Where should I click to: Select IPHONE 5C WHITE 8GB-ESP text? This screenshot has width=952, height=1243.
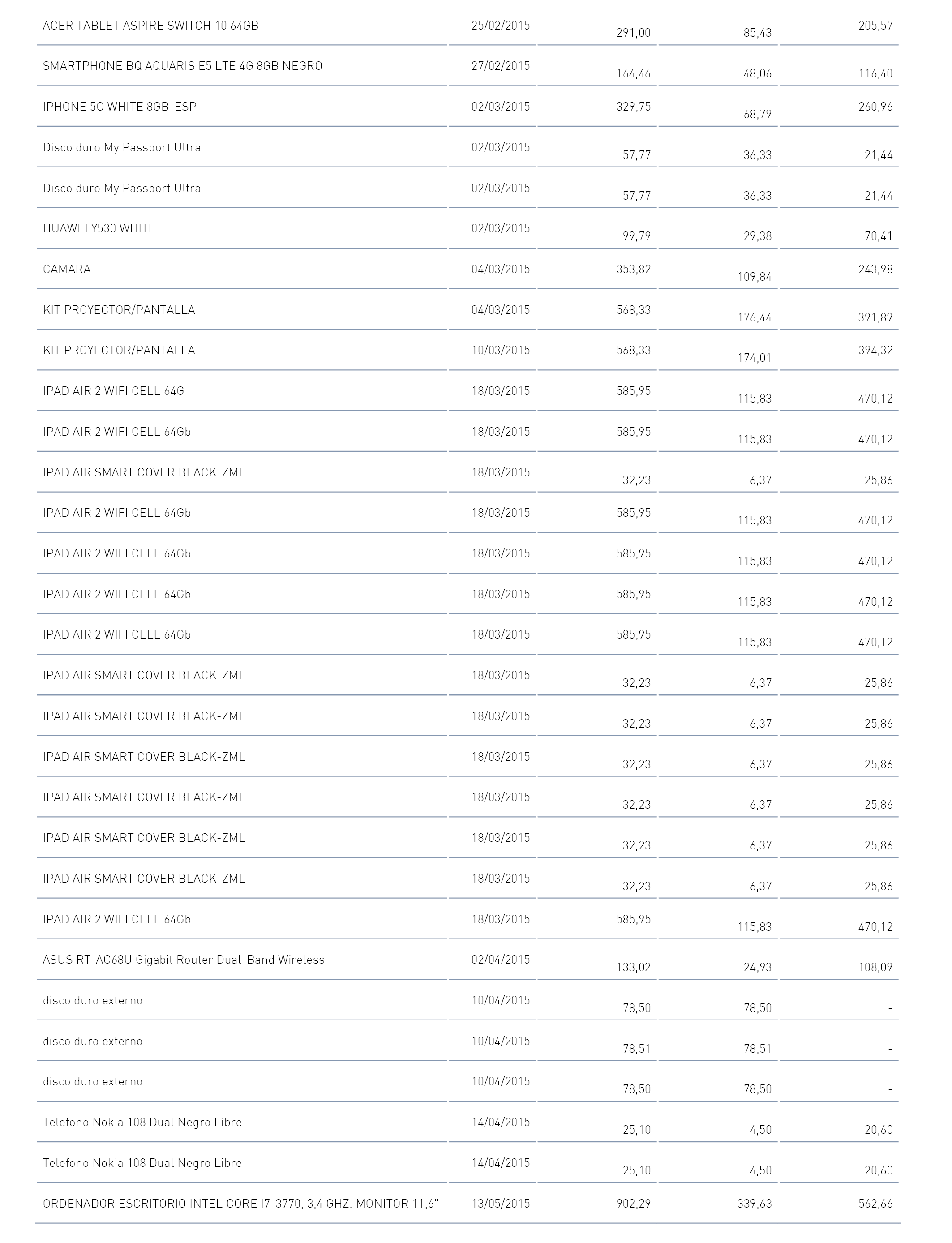pyautogui.click(x=120, y=107)
